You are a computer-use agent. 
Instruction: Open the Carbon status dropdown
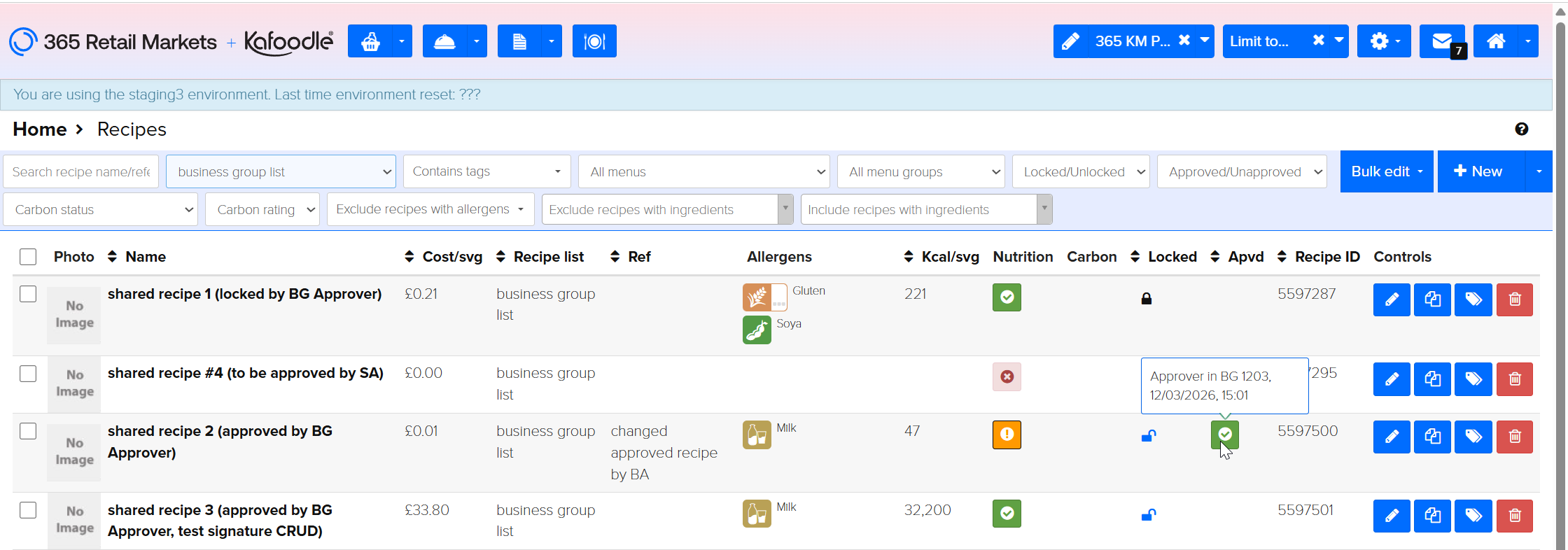[100, 209]
